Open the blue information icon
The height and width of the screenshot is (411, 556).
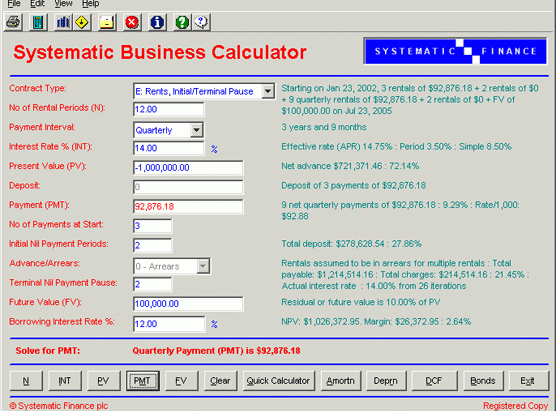[x=157, y=22]
